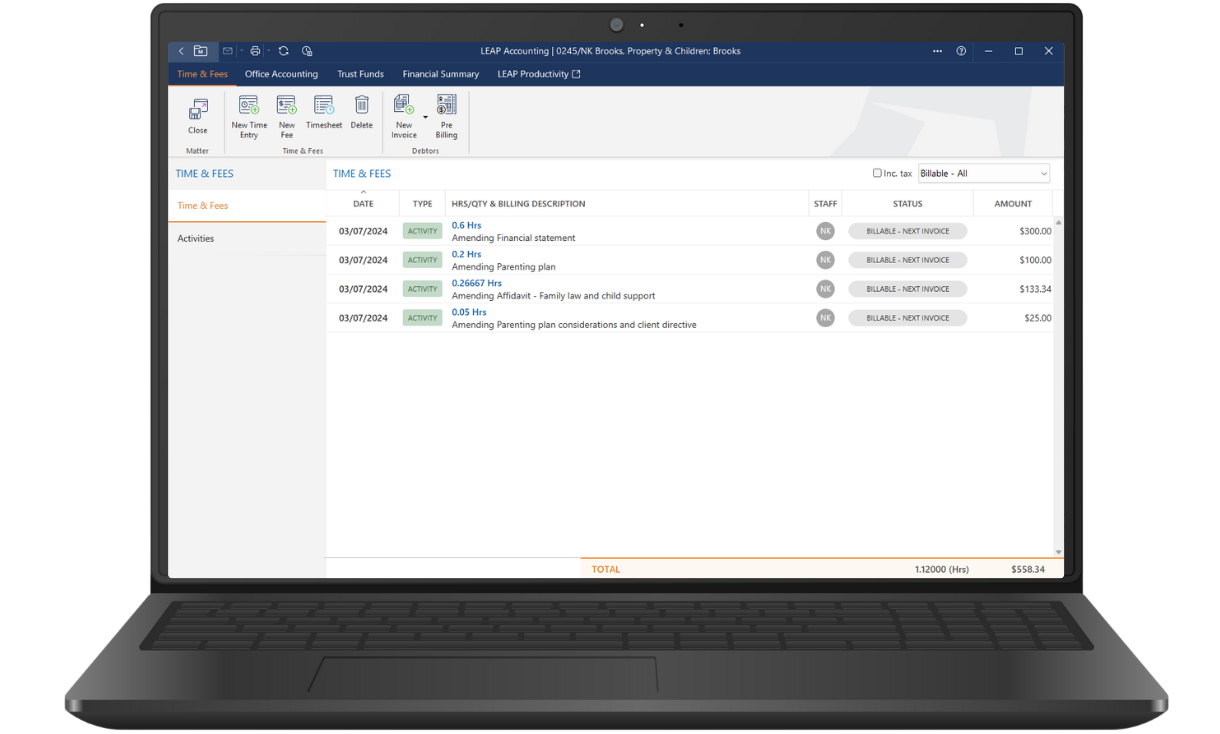Image resolution: width=1220 pixels, height=734 pixels.
Task: Open the 0.2 Hrs entry link
Action: click(x=466, y=255)
